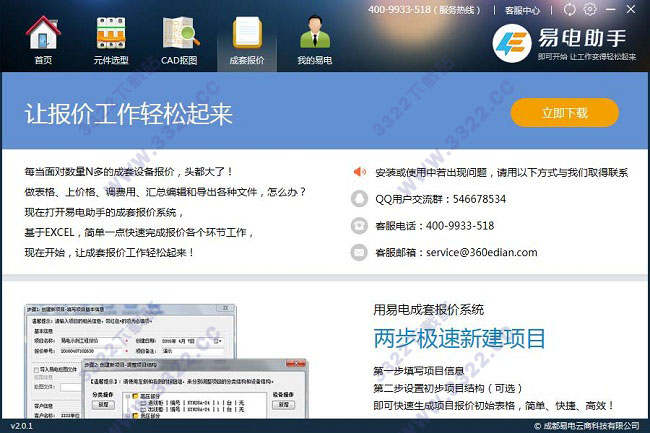Click the 立即下载 button
Image resolution: width=650 pixels, height=433 pixels.
pos(565,113)
